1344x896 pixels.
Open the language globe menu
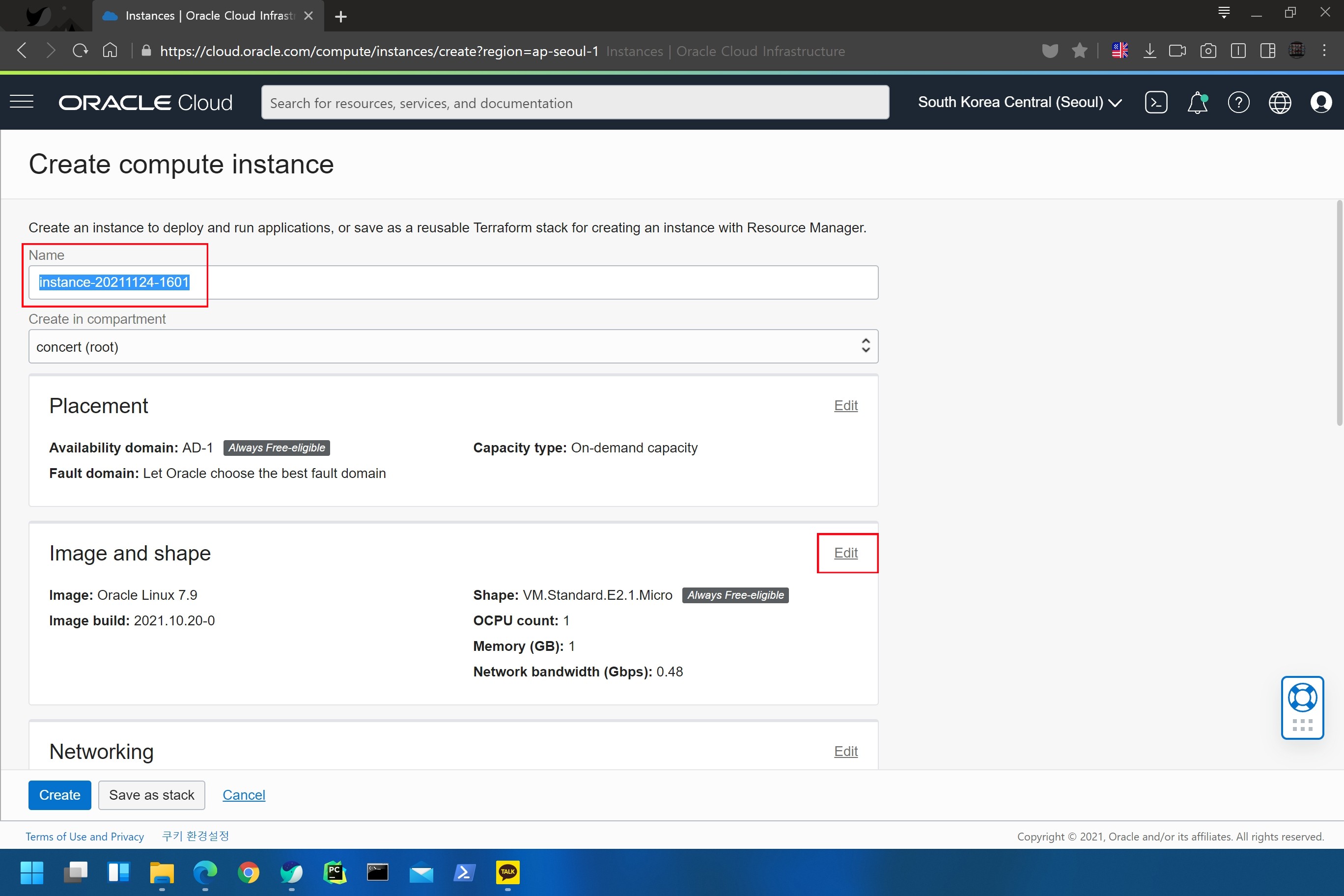pos(1280,102)
